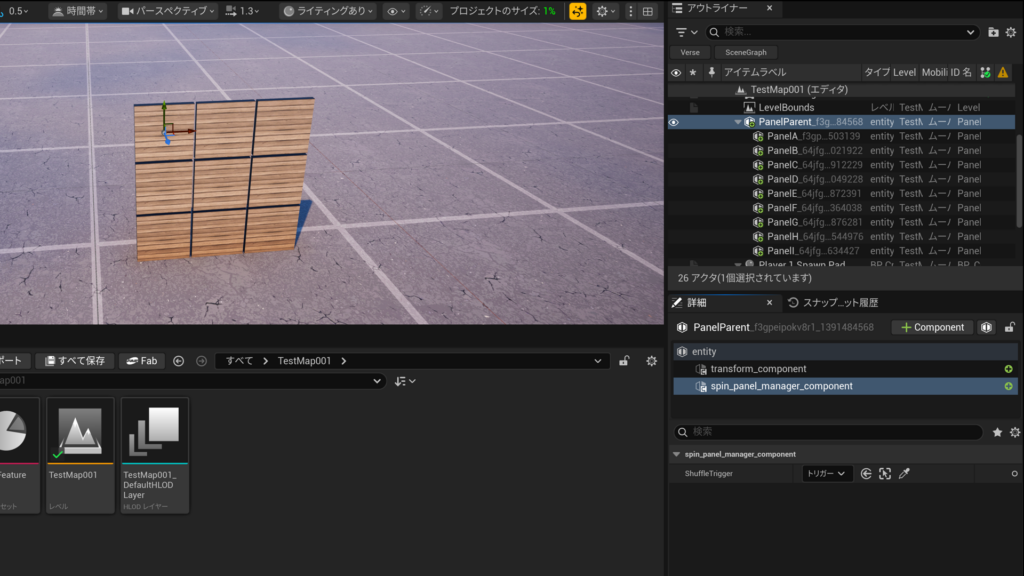Hide PanelParent using its eye icon
This screenshot has height=576, width=1024.
pyautogui.click(x=674, y=122)
